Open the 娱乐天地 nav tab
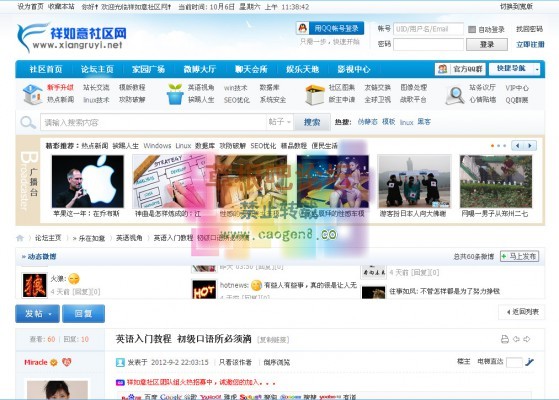 [x=302, y=69]
